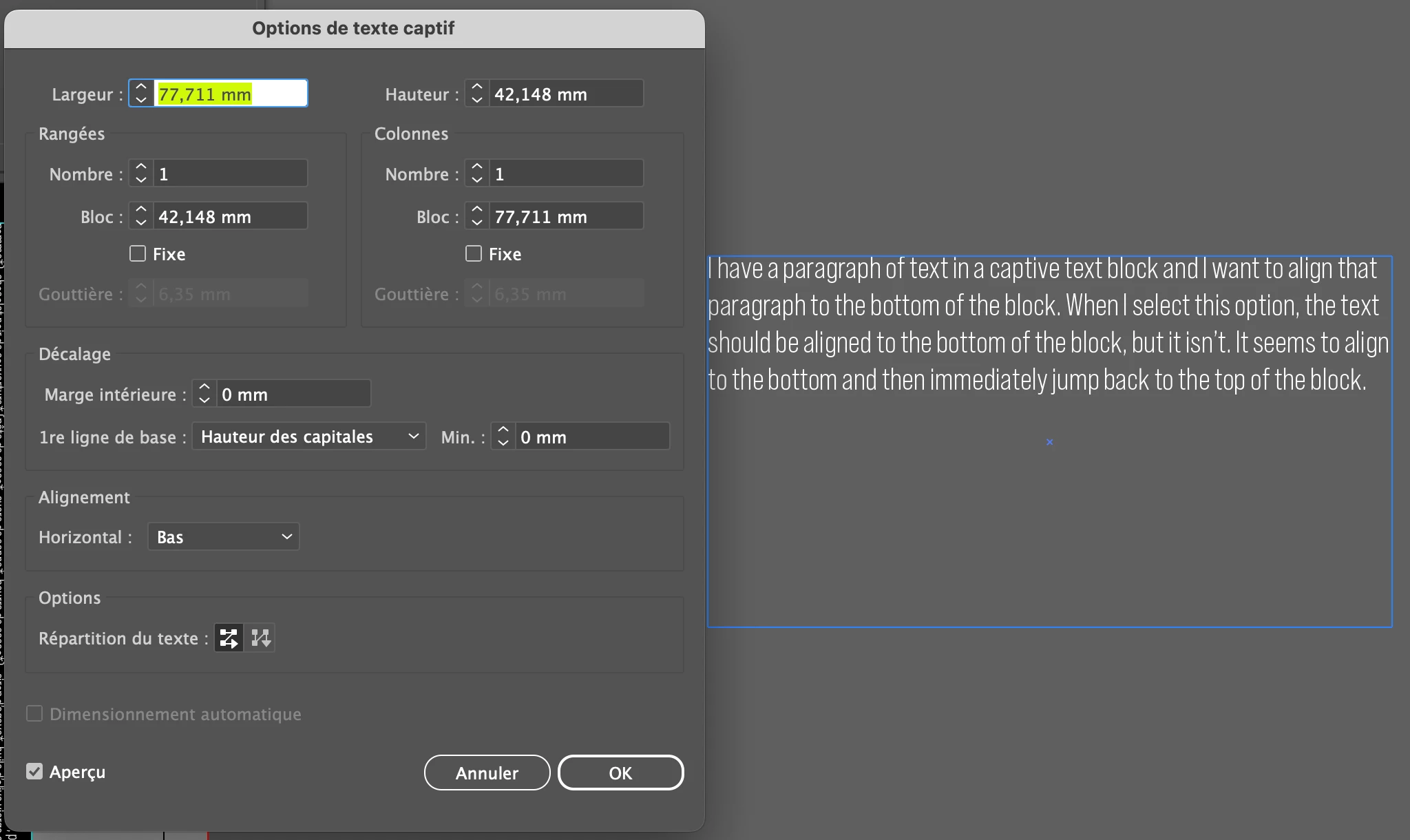Image resolution: width=1410 pixels, height=840 pixels.
Task: Click the text block center point marker
Action: 1050,442
